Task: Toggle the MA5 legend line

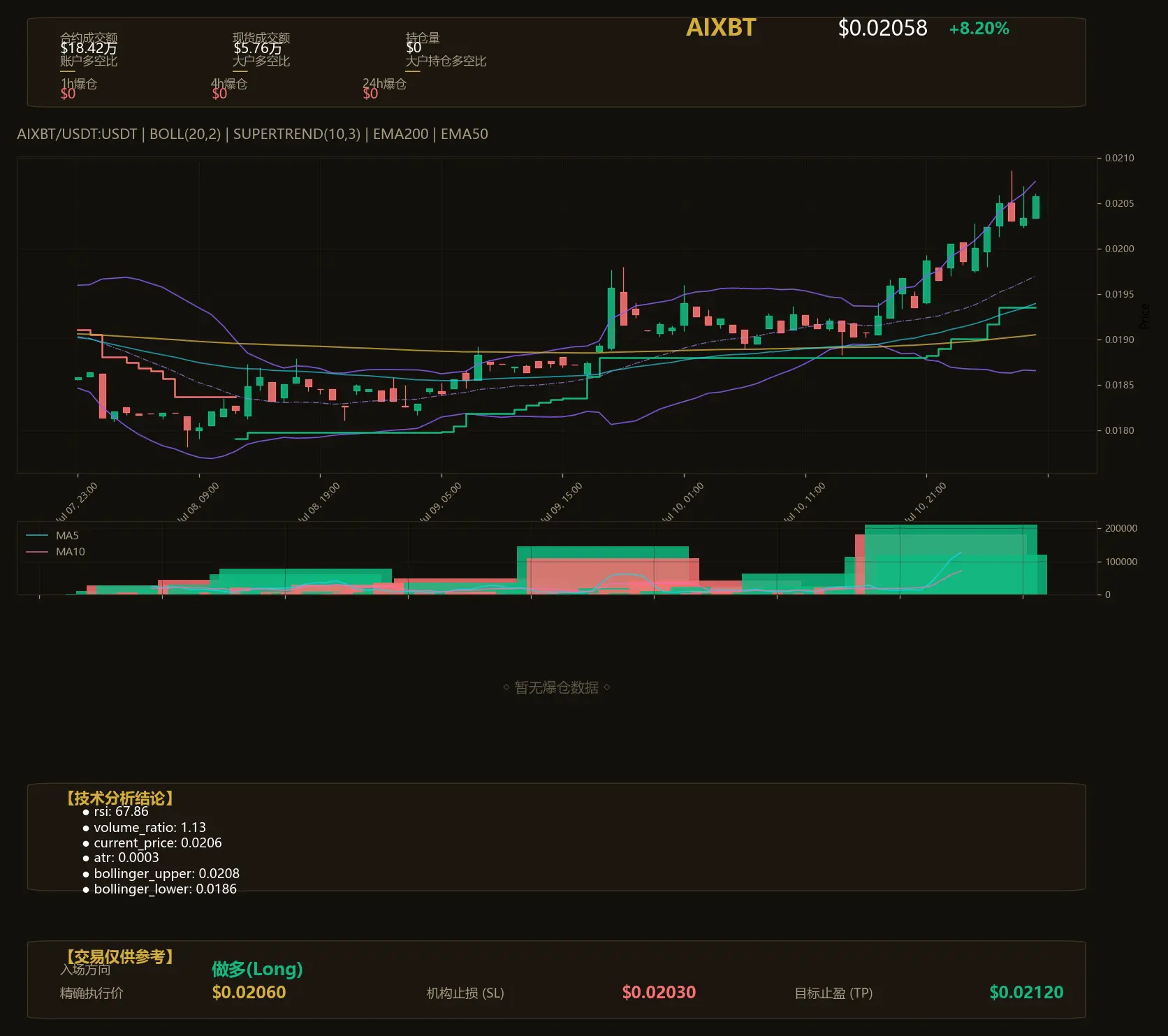Action: tap(52, 536)
